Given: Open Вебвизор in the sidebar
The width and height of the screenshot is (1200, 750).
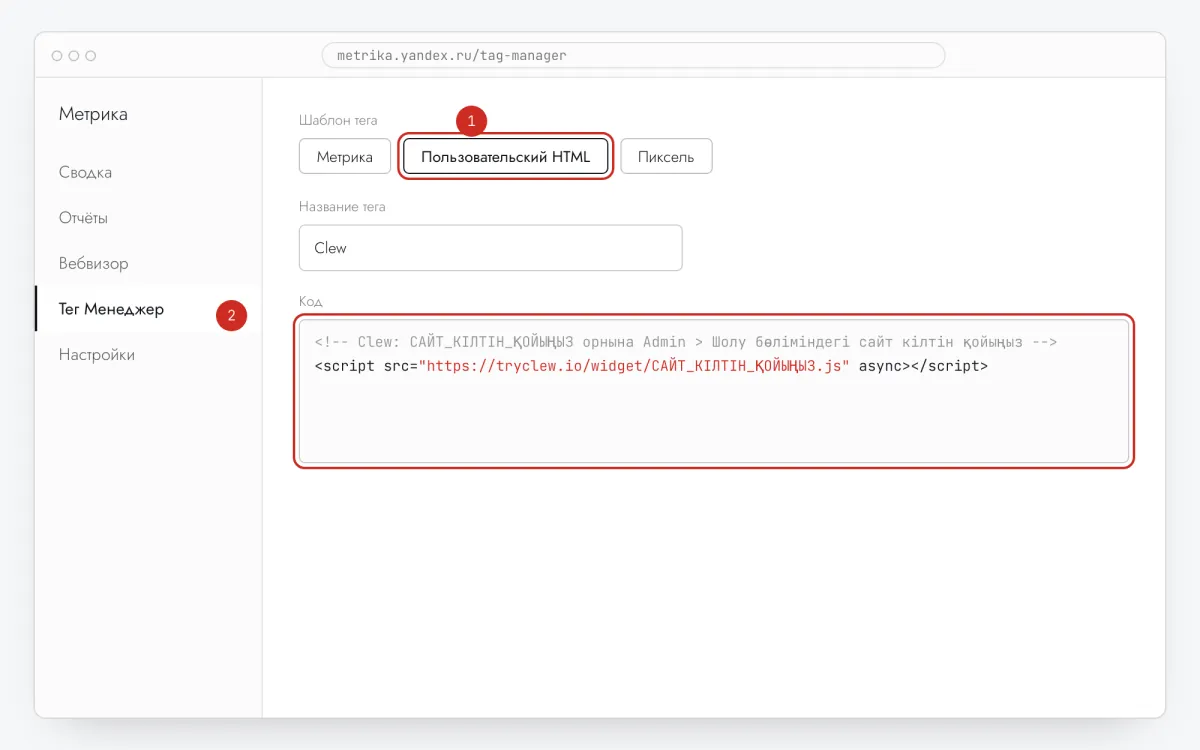Looking at the screenshot, I should tap(93, 264).
